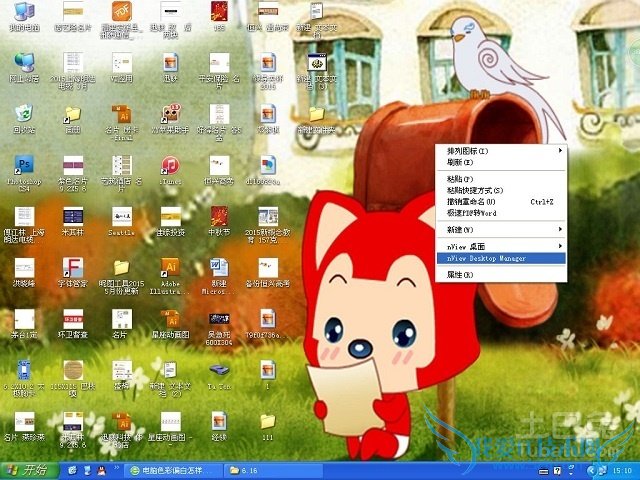Image resolution: width=640 pixels, height=480 pixels.
Task: Open the Seattle image file icon
Action: [x=121, y=218]
